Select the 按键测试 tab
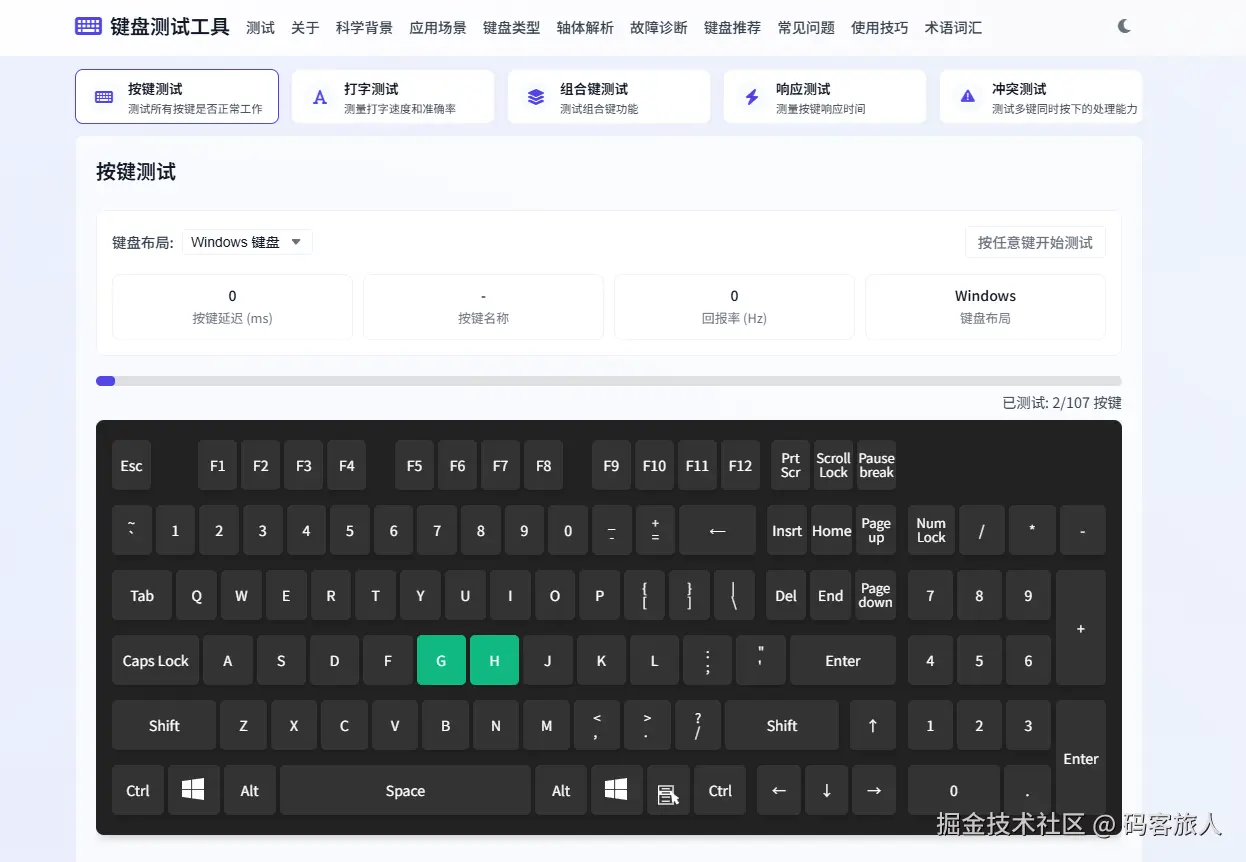 177,97
